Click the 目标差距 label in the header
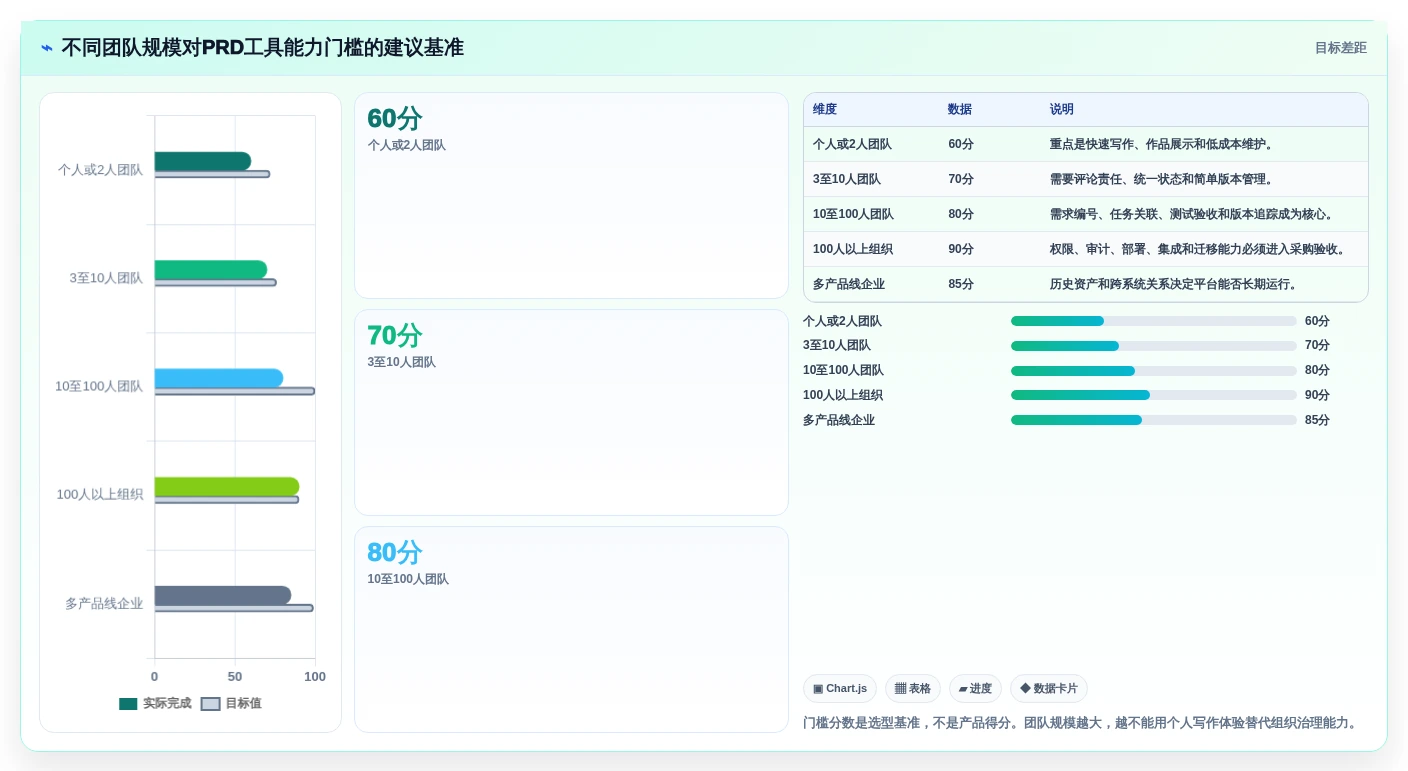This screenshot has height=771, width=1408. pos(1340,48)
